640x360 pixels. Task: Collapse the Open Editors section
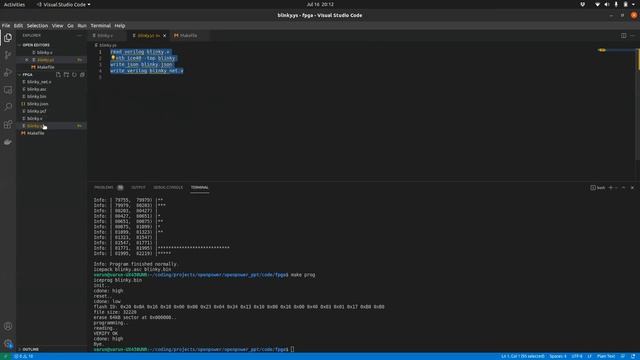[x=35, y=45]
